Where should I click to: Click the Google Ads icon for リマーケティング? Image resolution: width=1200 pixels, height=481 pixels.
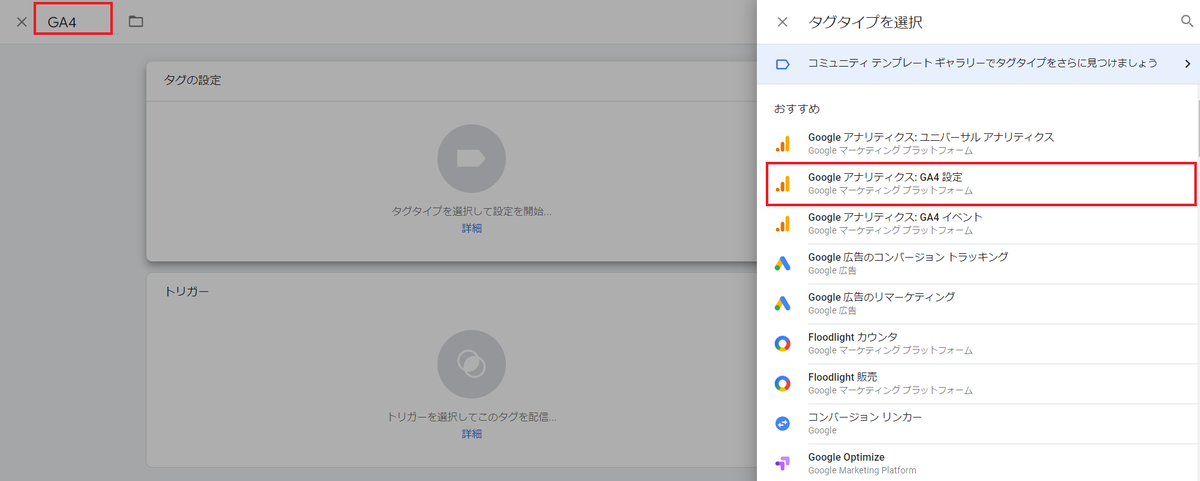(783, 303)
